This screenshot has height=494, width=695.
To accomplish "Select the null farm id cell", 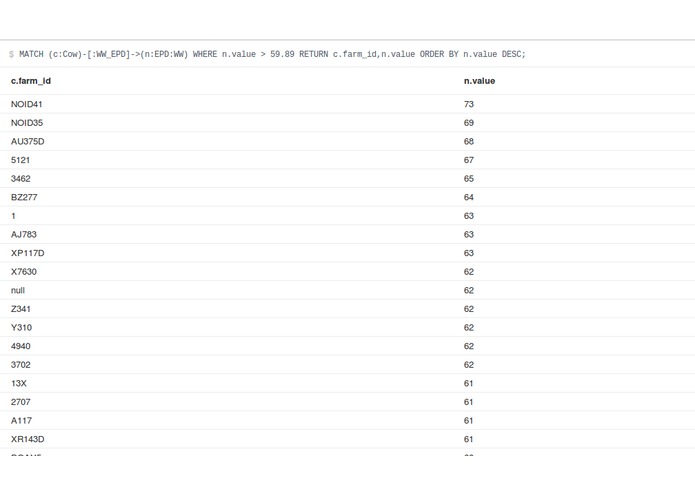I will click(18, 290).
